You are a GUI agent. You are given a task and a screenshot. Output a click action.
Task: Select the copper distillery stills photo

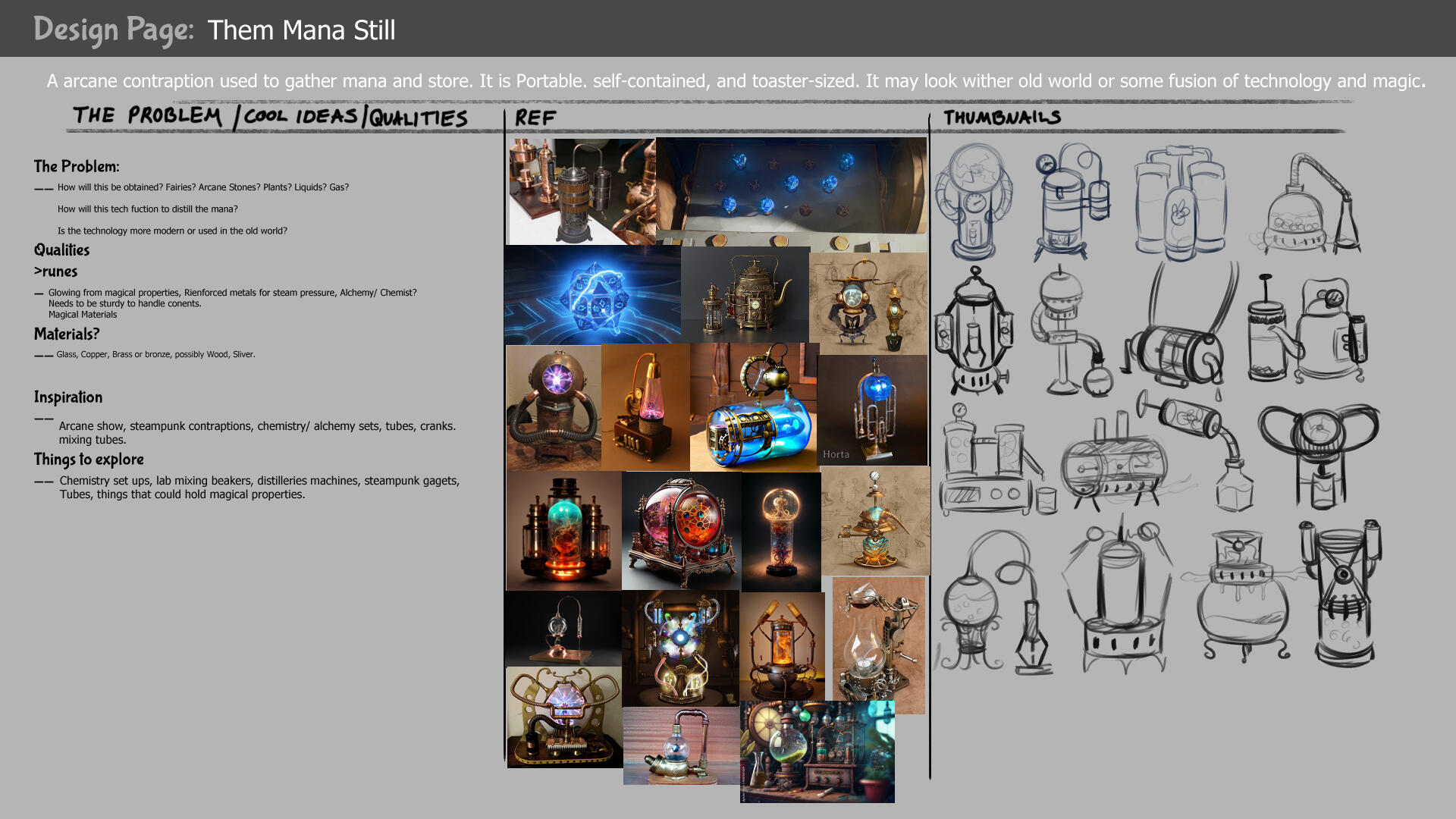pos(581,191)
